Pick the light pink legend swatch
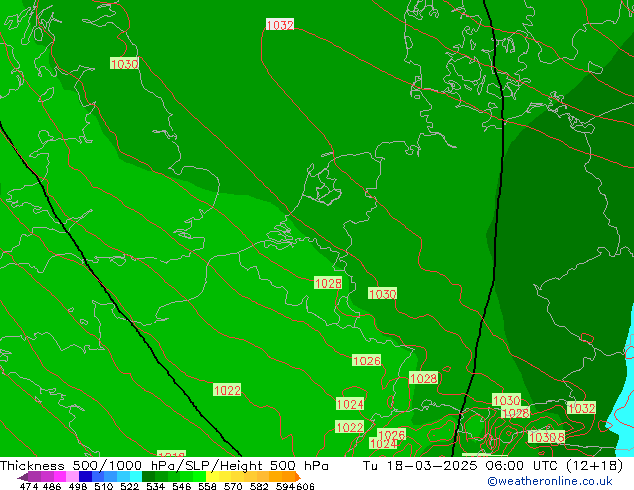The height and width of the screenshot is (490, 634). click(72, 476)
